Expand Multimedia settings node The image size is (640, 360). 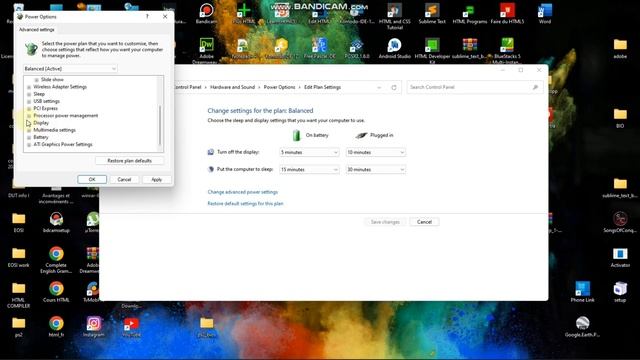click(29, 130)
